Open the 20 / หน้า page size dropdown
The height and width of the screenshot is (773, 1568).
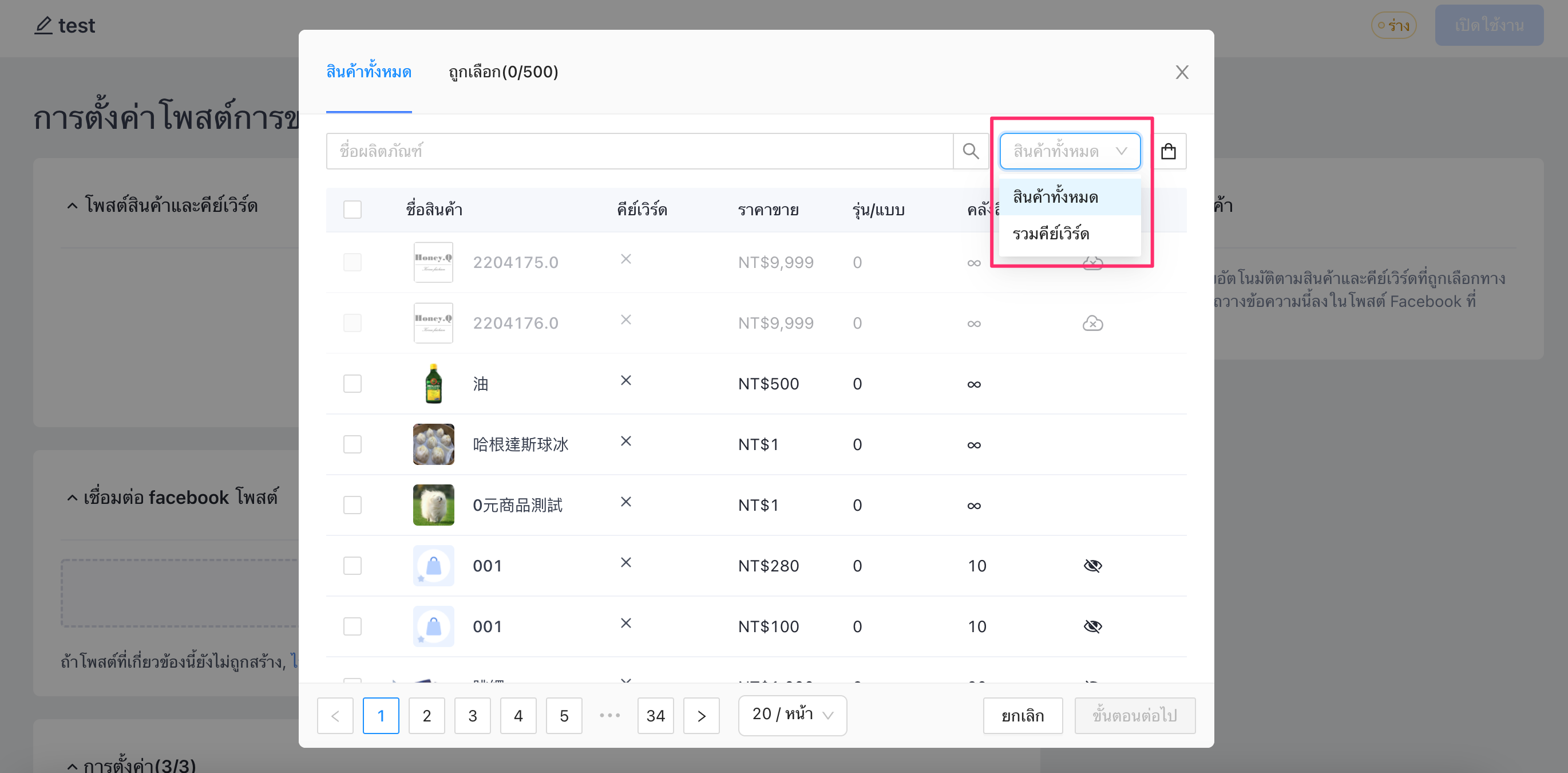[x=793, y=715]
